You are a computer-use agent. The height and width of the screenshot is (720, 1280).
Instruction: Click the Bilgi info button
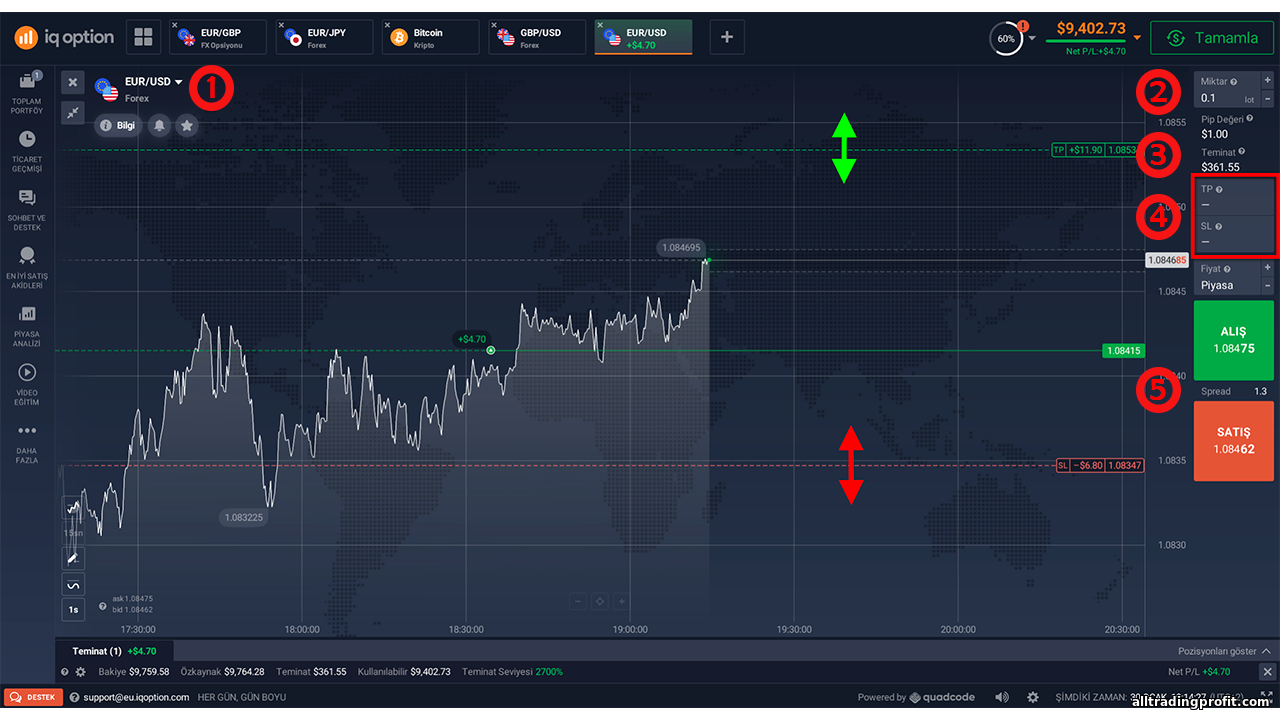pyautogui.click(x=118, y=126)
